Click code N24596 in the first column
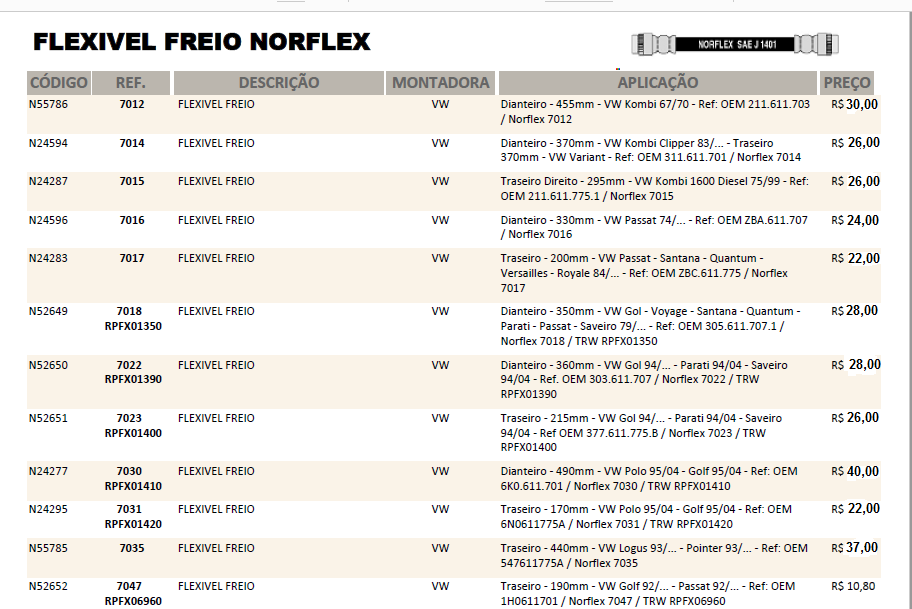Screen dimensions: 912x609 click(x=48, y=220)
